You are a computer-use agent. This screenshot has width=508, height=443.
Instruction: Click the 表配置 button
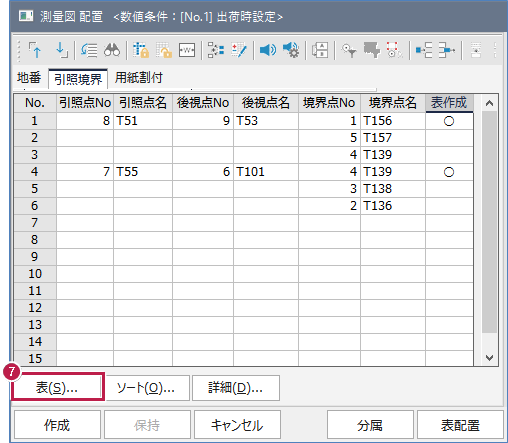coord(460,425)
